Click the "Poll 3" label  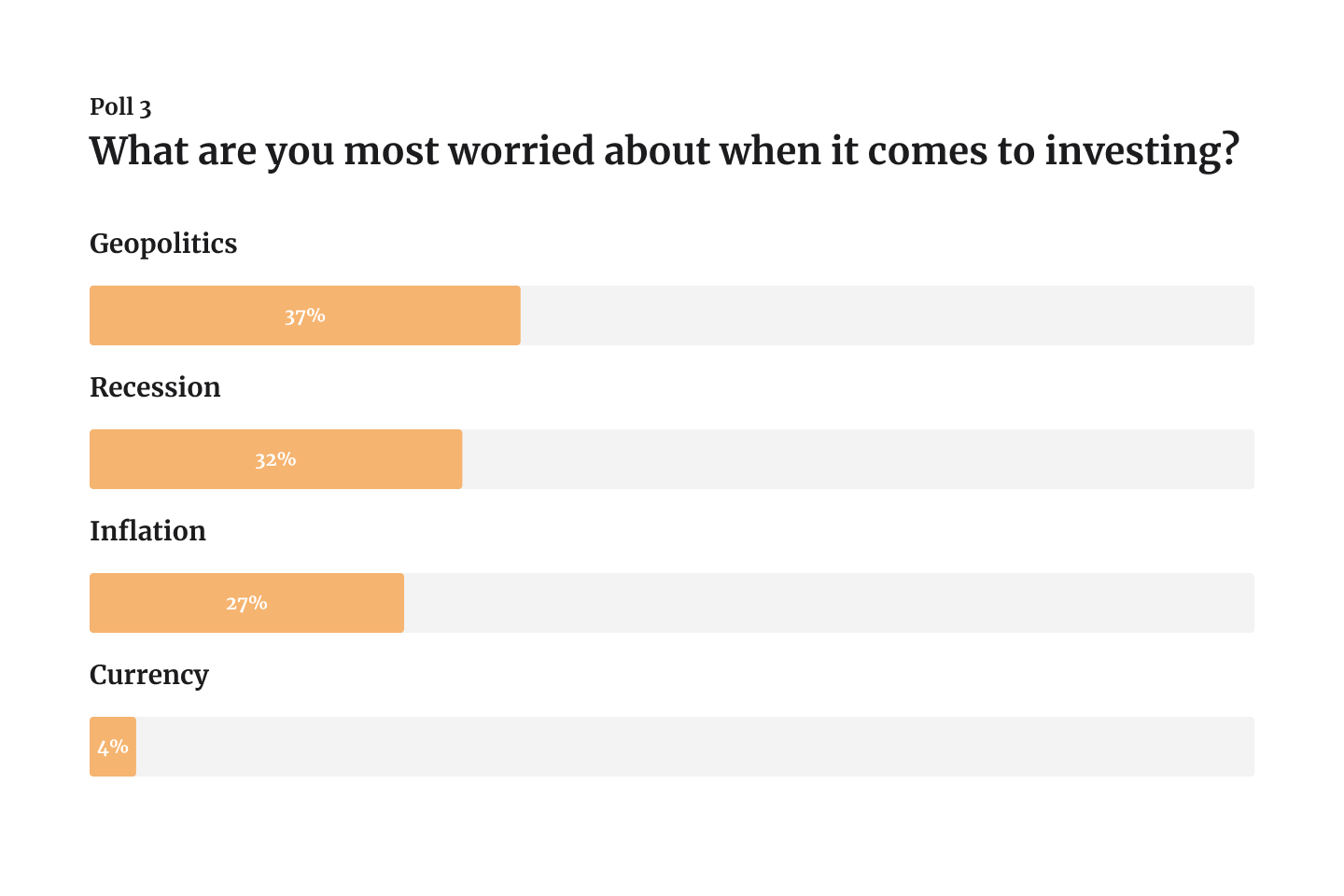click(120, 107)
